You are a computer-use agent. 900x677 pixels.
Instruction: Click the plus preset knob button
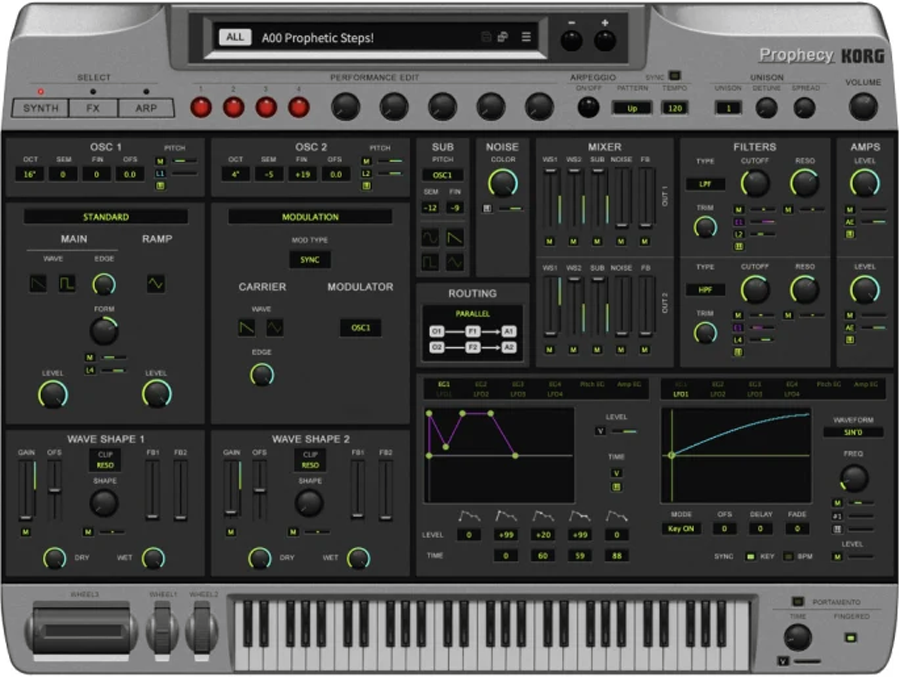(605, 41)
